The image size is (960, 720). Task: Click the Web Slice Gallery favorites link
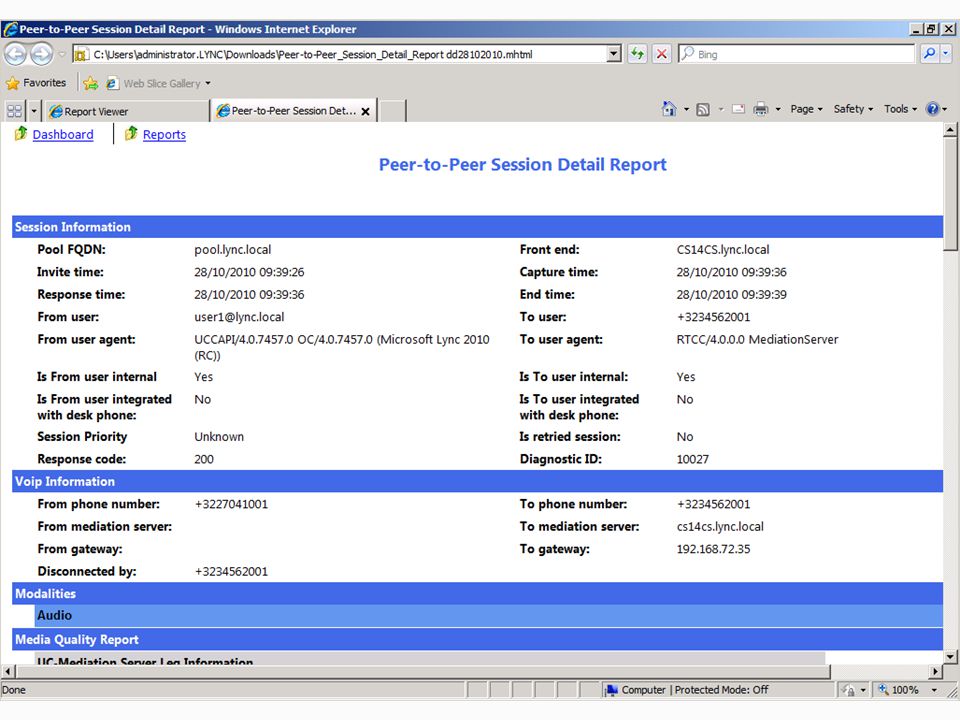[x=162, y=83]
